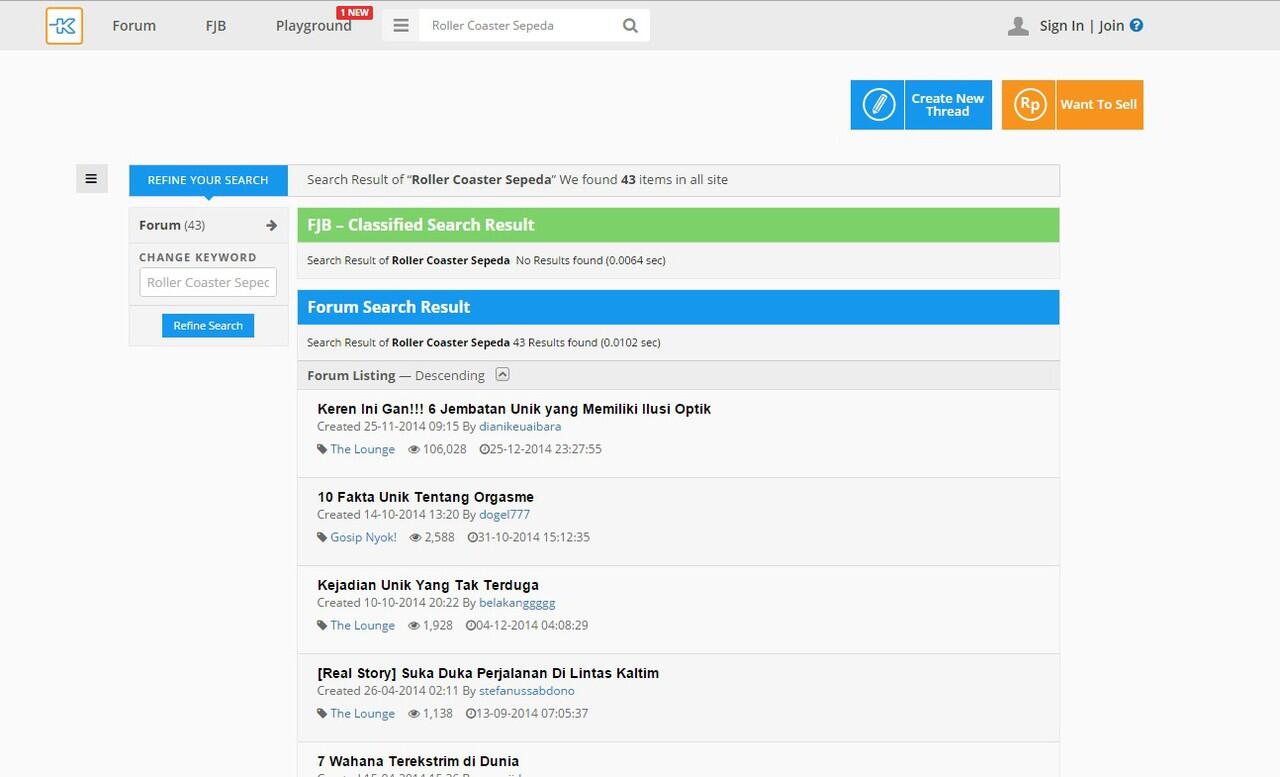Click the views eye icon beside 1,928
This screenshot has width=1280, height=777.
(x=414, y=625)
